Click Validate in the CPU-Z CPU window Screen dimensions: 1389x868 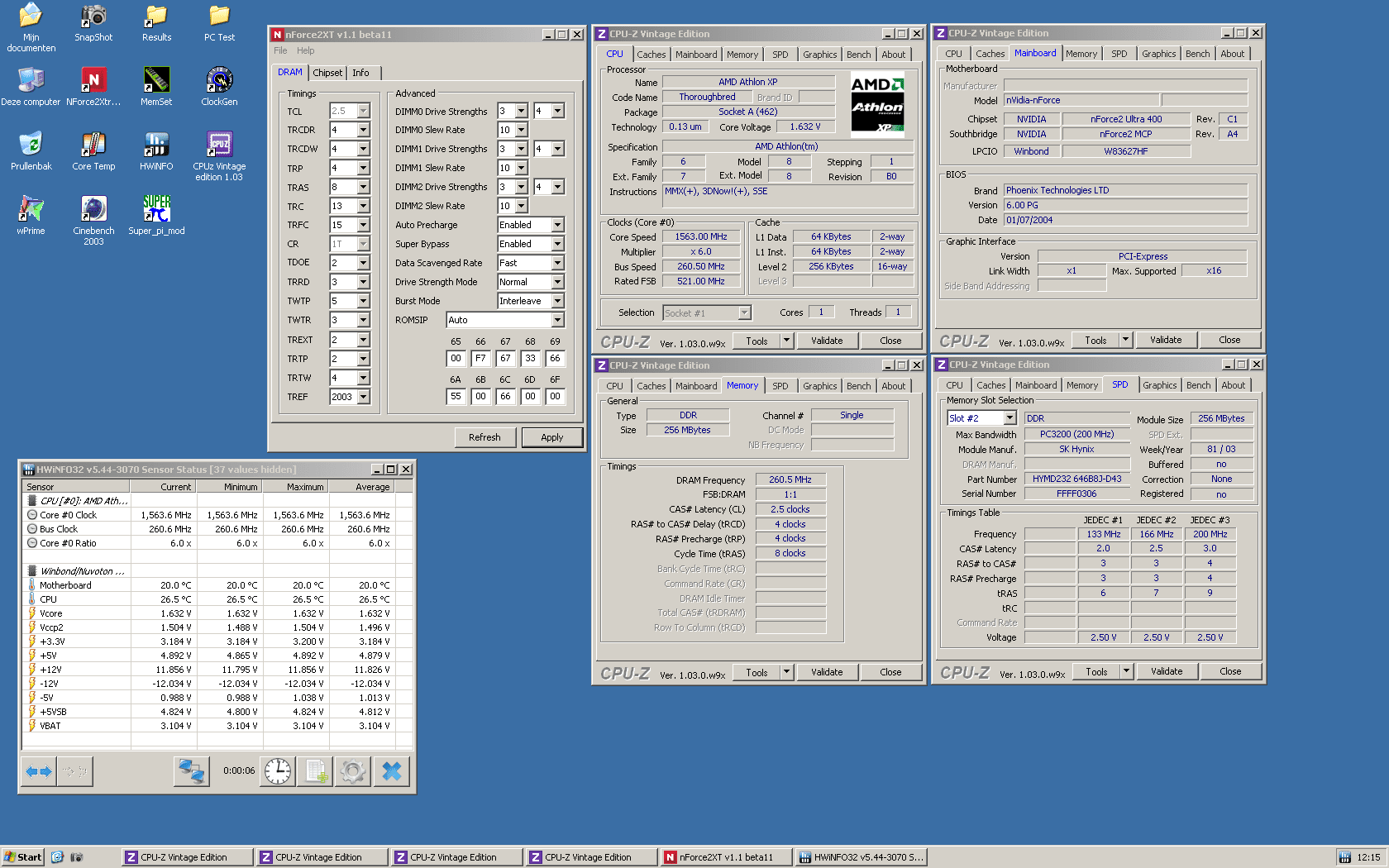pyautogui.click(x=827, y=341)
